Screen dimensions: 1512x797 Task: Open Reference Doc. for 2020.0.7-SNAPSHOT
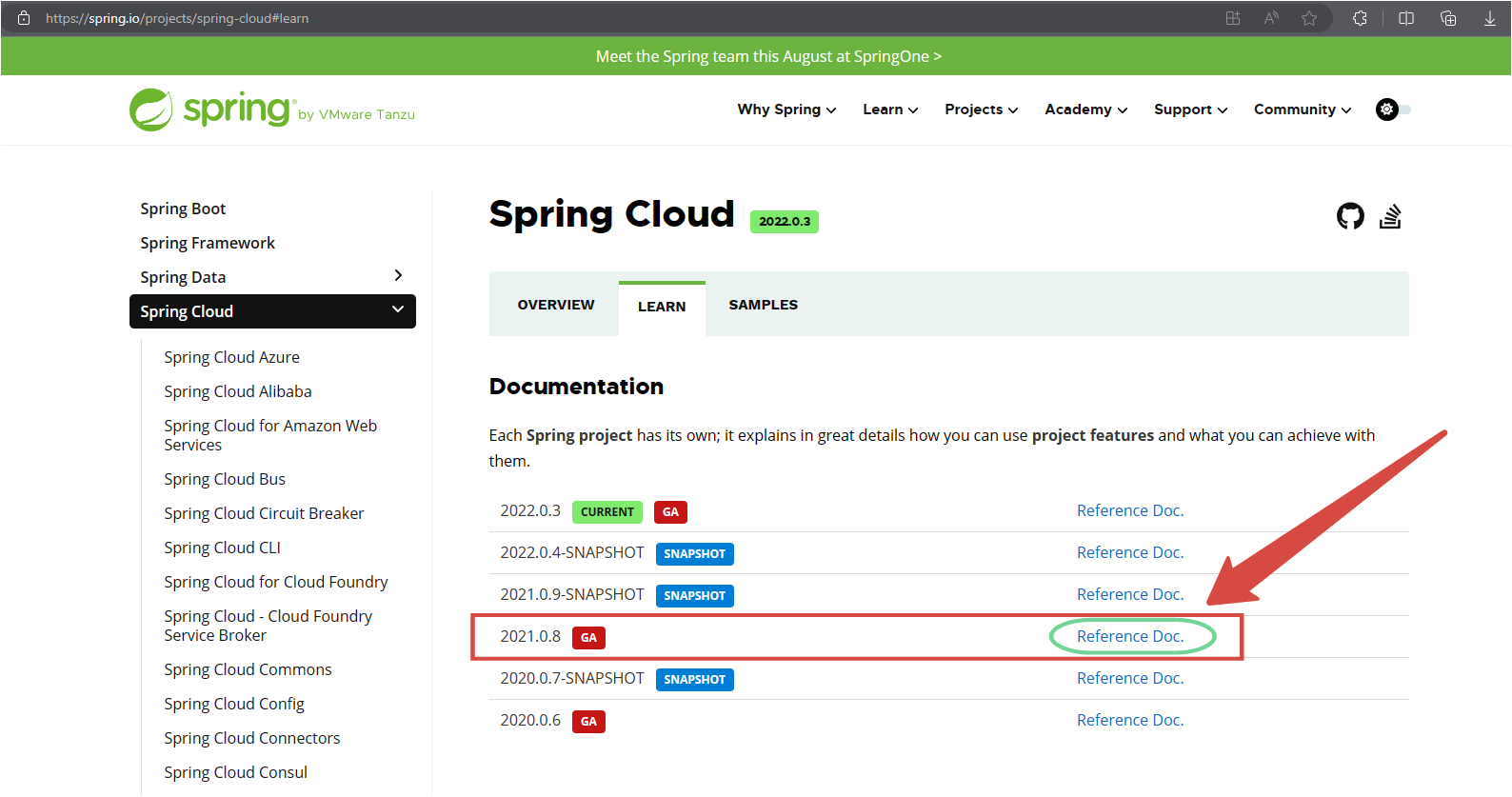pyautogui.click(x=1130, y=678)
